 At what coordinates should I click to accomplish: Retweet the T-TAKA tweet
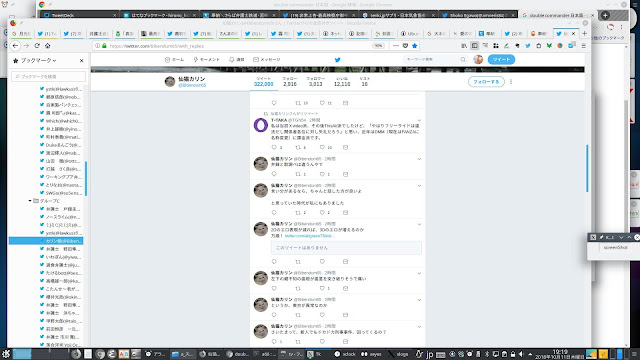click(x=298, y=147)
